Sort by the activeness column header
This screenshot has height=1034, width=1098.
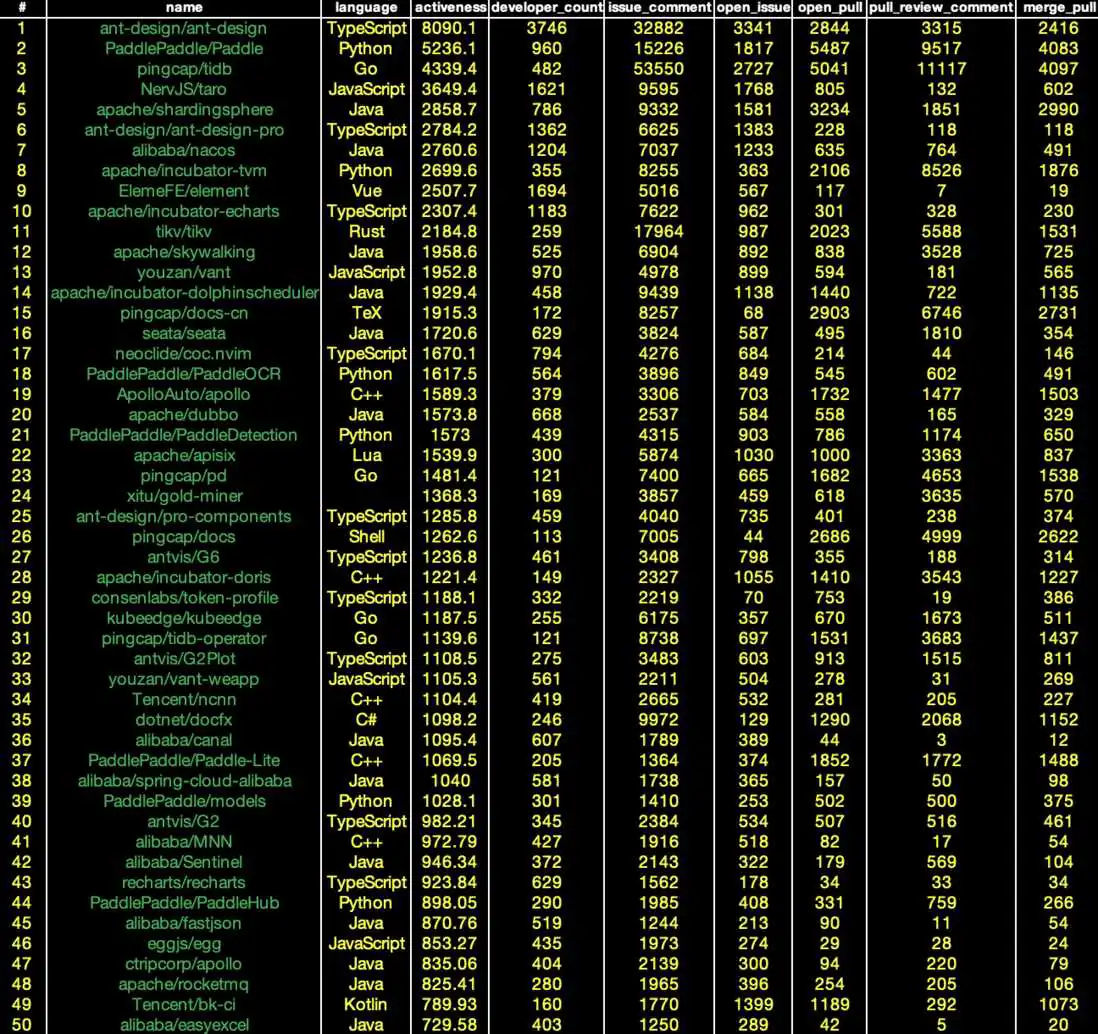pyautogui.click(x=450, y=8)
